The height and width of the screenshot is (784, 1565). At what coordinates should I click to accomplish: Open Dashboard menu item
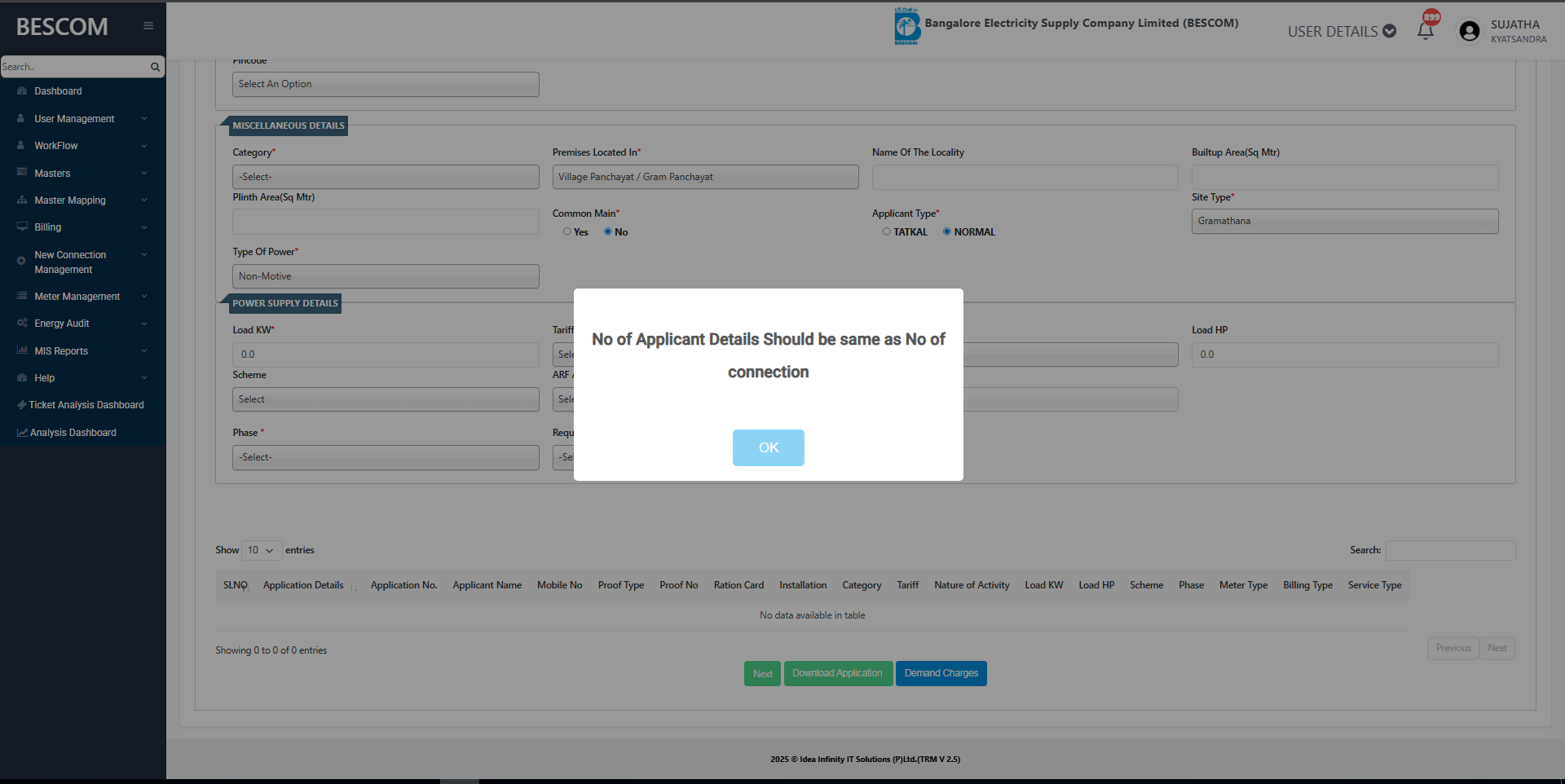(x=58, y=91)
